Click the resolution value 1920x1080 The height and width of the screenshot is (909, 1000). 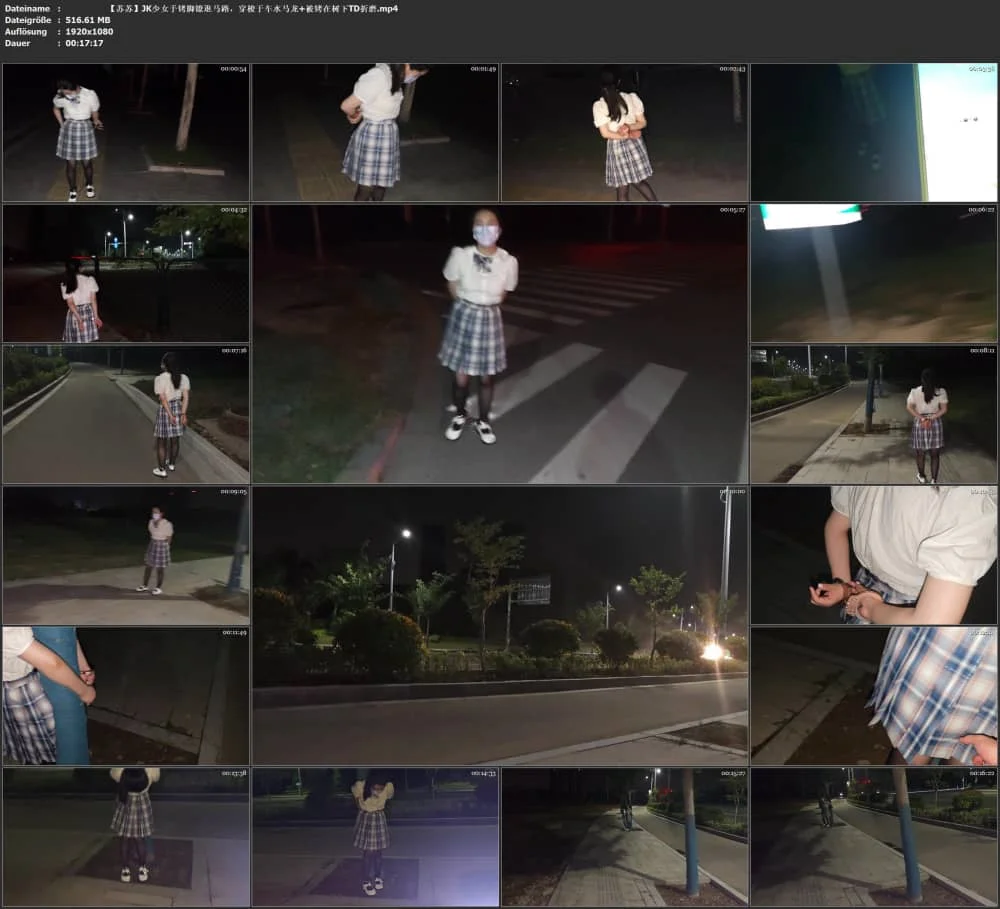(89, 31)
